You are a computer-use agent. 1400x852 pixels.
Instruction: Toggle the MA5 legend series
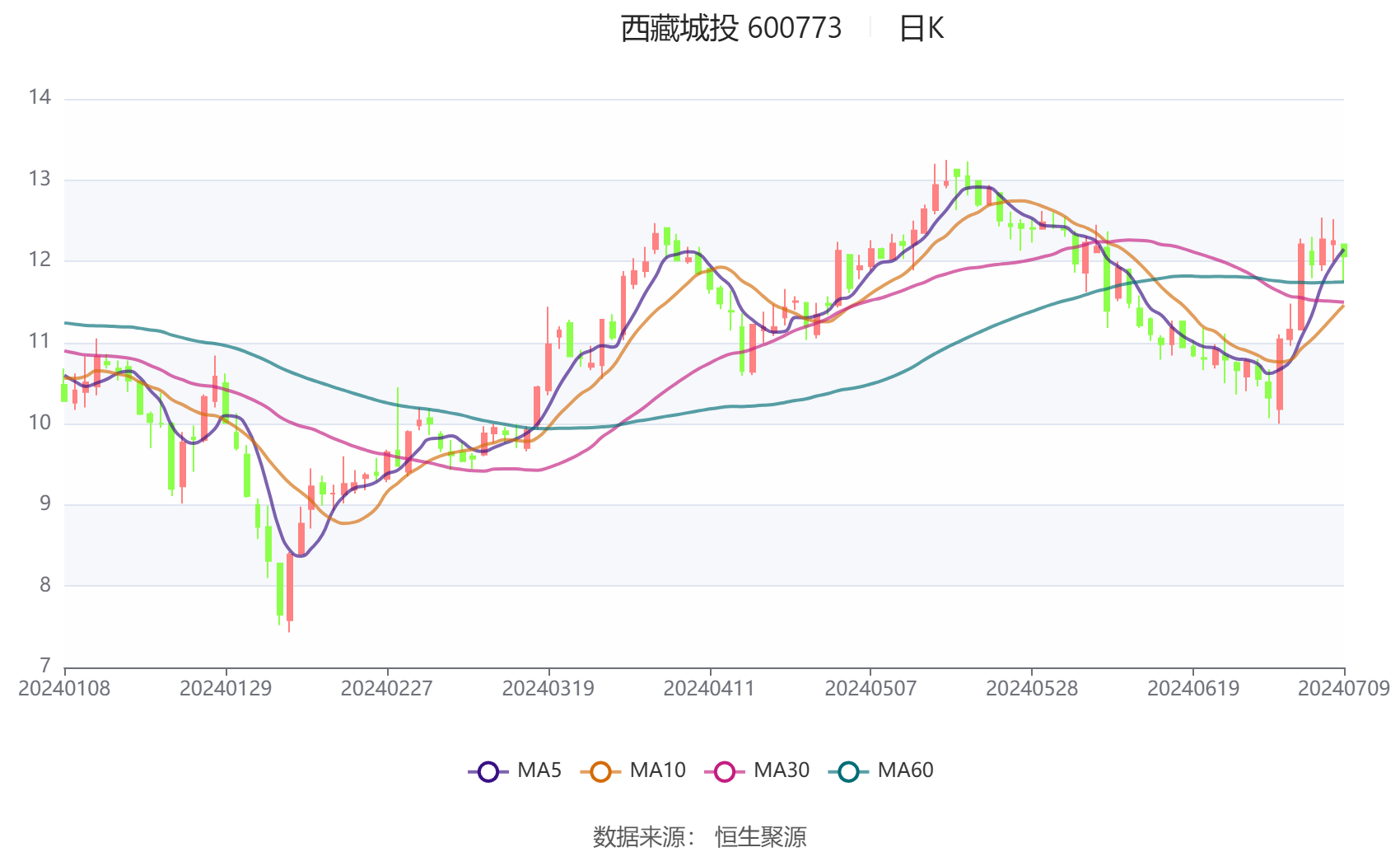point(515,771)
